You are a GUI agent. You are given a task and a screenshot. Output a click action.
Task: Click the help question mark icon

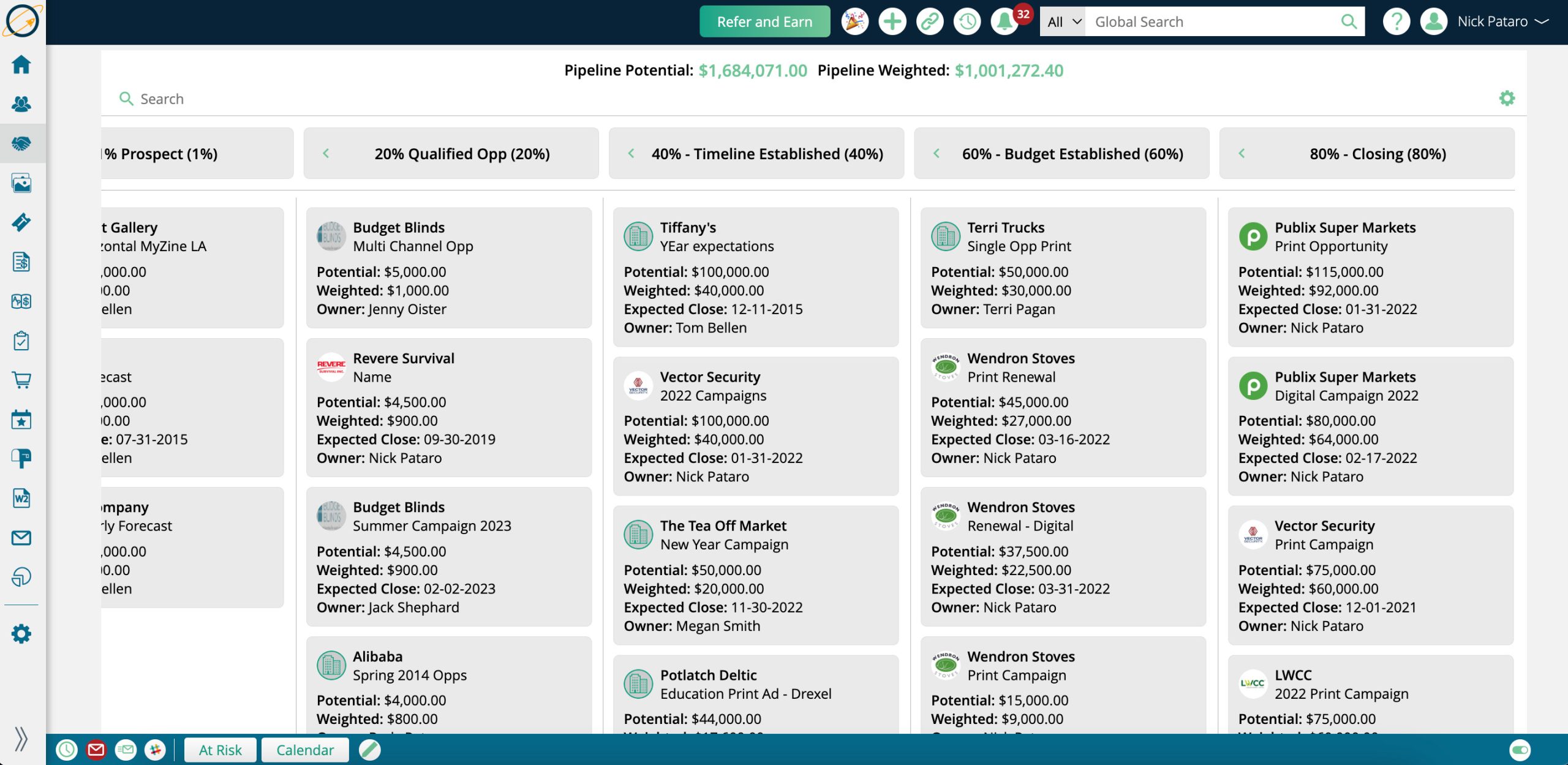(1397, 21)
